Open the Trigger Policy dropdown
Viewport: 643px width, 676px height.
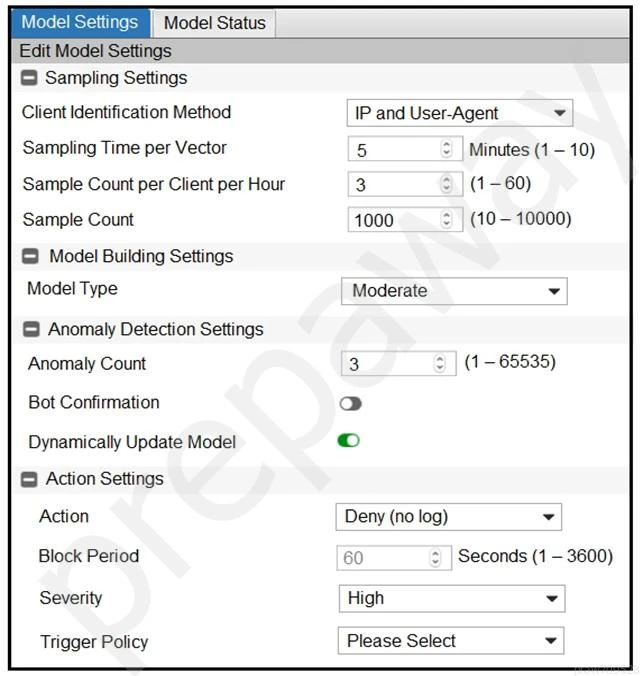[450, 641]
